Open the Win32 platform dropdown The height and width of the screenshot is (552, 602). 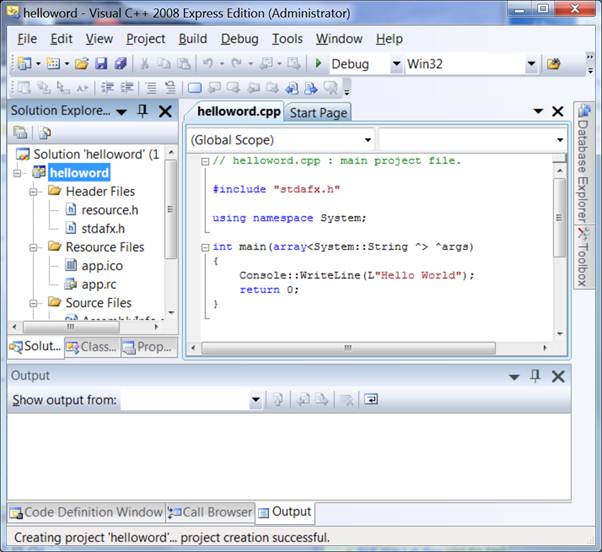(531, 64)
